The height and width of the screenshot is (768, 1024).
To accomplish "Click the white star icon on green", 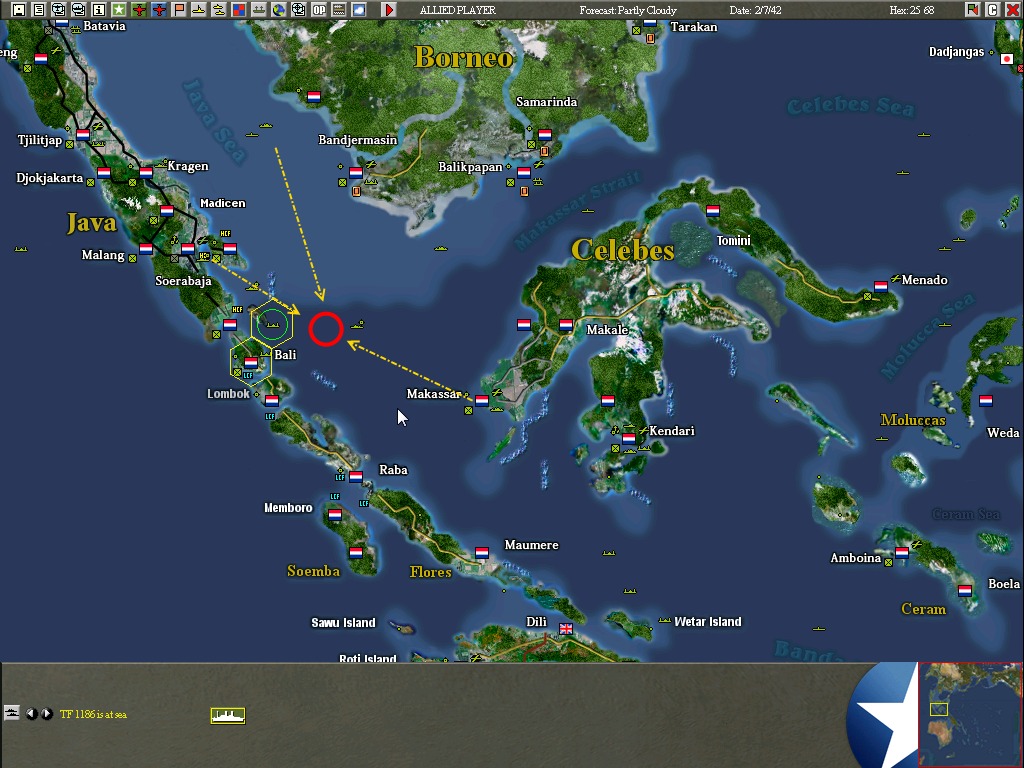I will click(x=118, y=10).
